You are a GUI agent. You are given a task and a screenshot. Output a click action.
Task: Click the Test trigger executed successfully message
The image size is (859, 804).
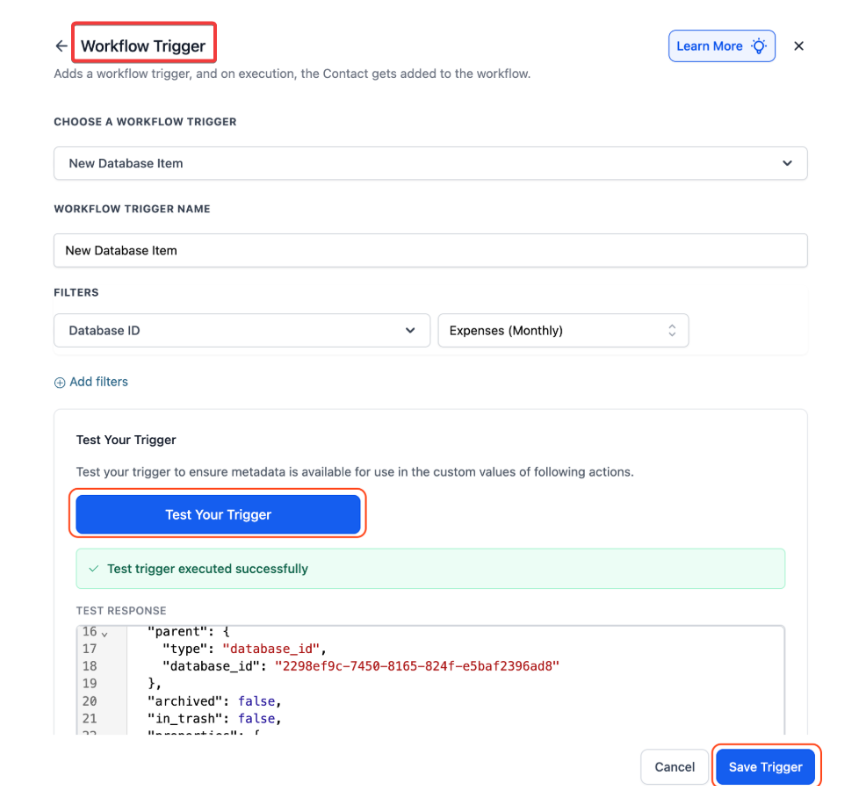[208, 569]
